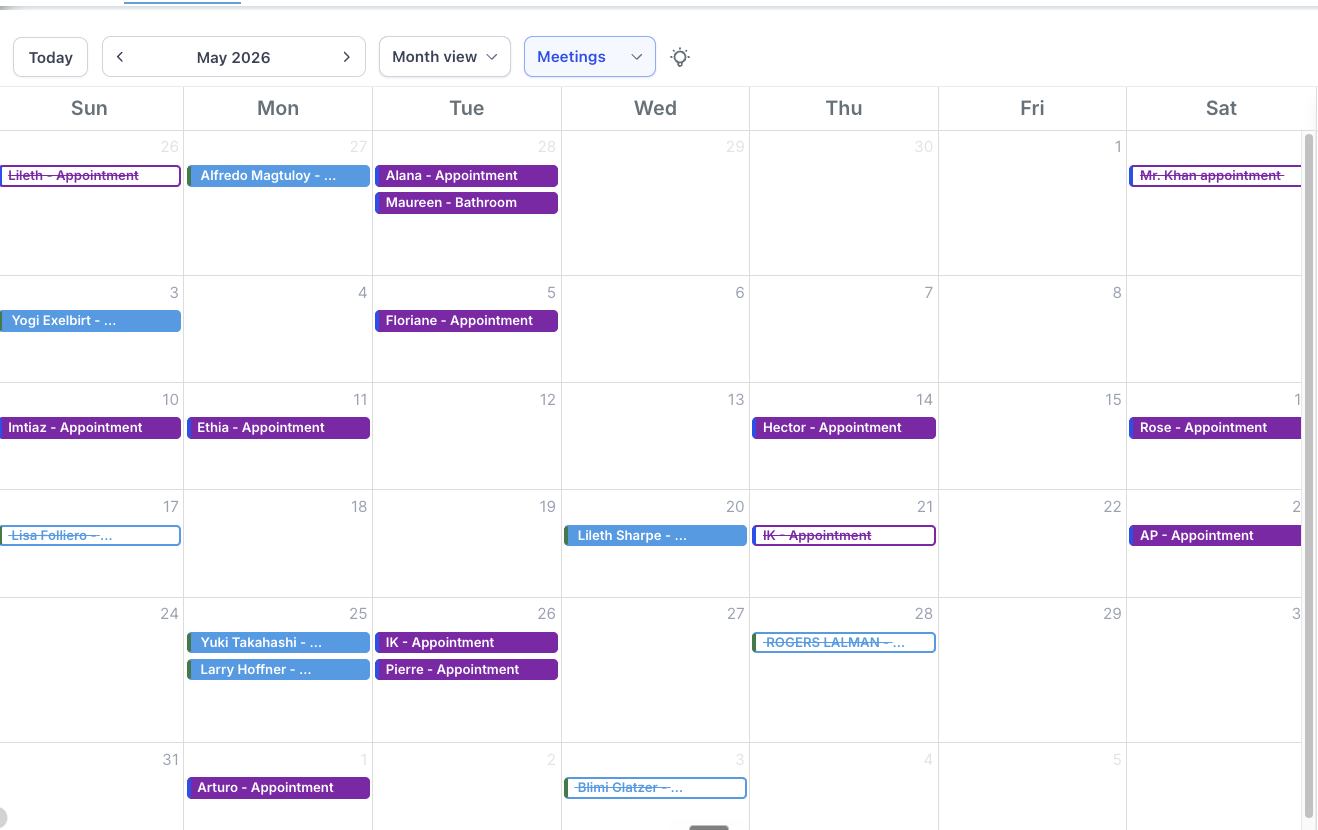Select day 18 date number

click(x=359, y=507)
